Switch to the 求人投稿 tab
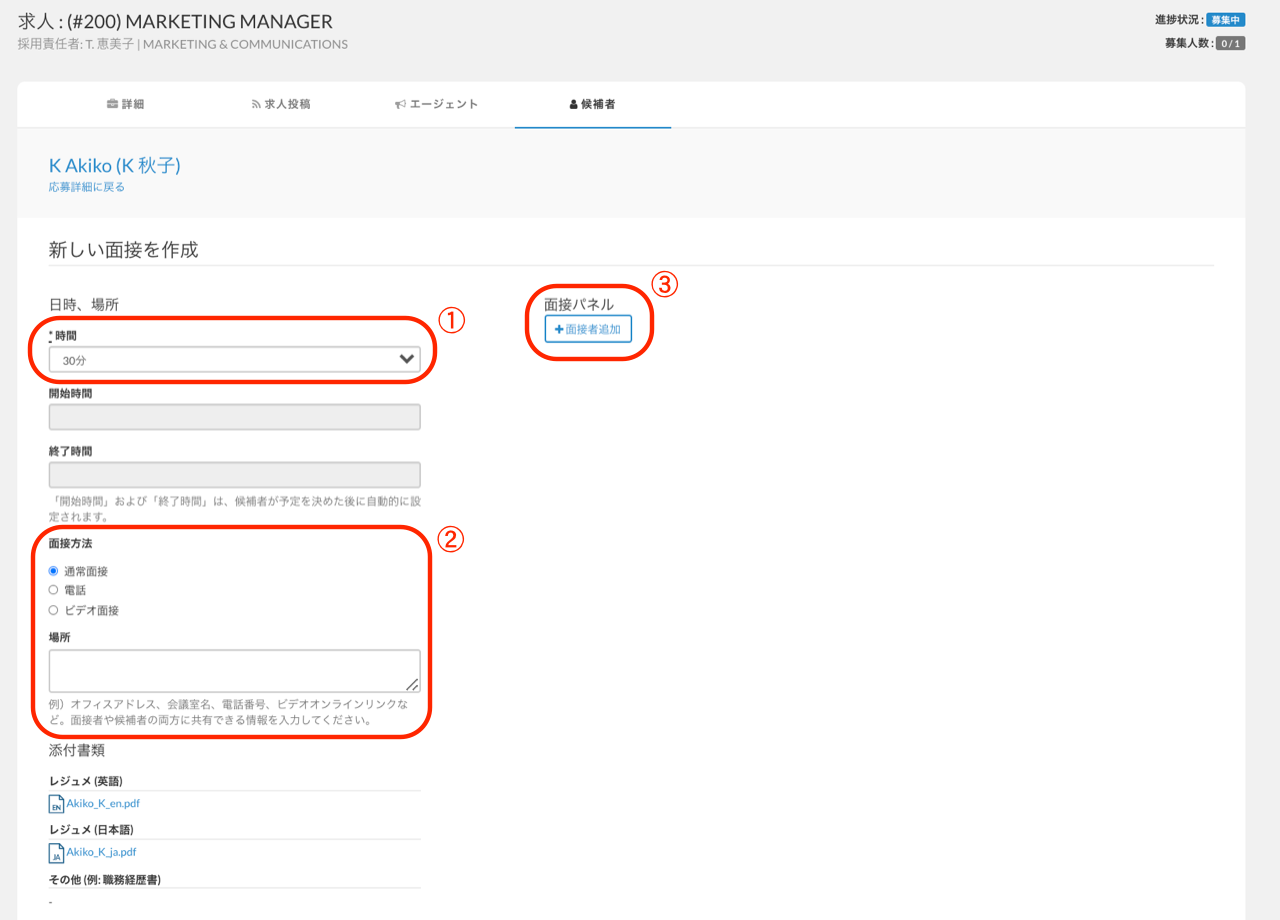This screenshot has height=920, width=1280. pyautogui.click(x=281, y=104)
